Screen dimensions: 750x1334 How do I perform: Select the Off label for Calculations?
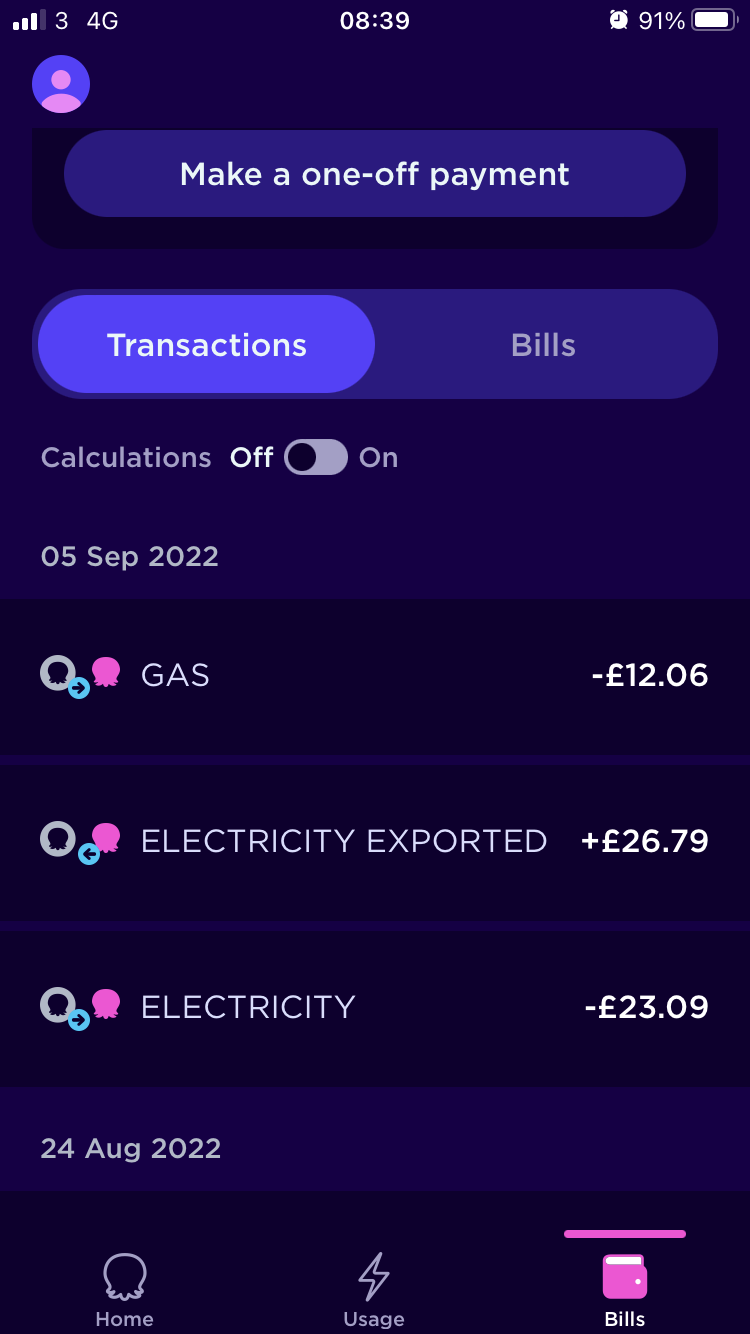tap(251, 458)
